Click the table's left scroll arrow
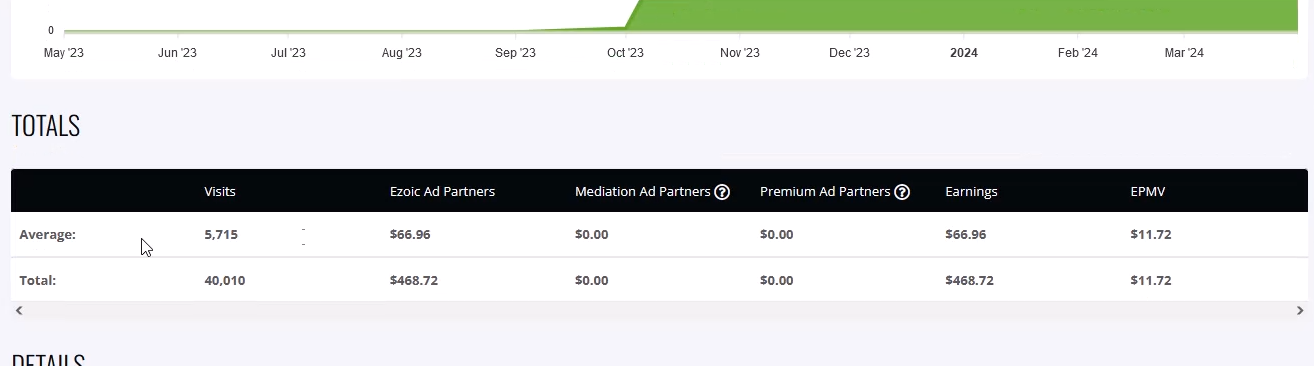 (19, 311)
